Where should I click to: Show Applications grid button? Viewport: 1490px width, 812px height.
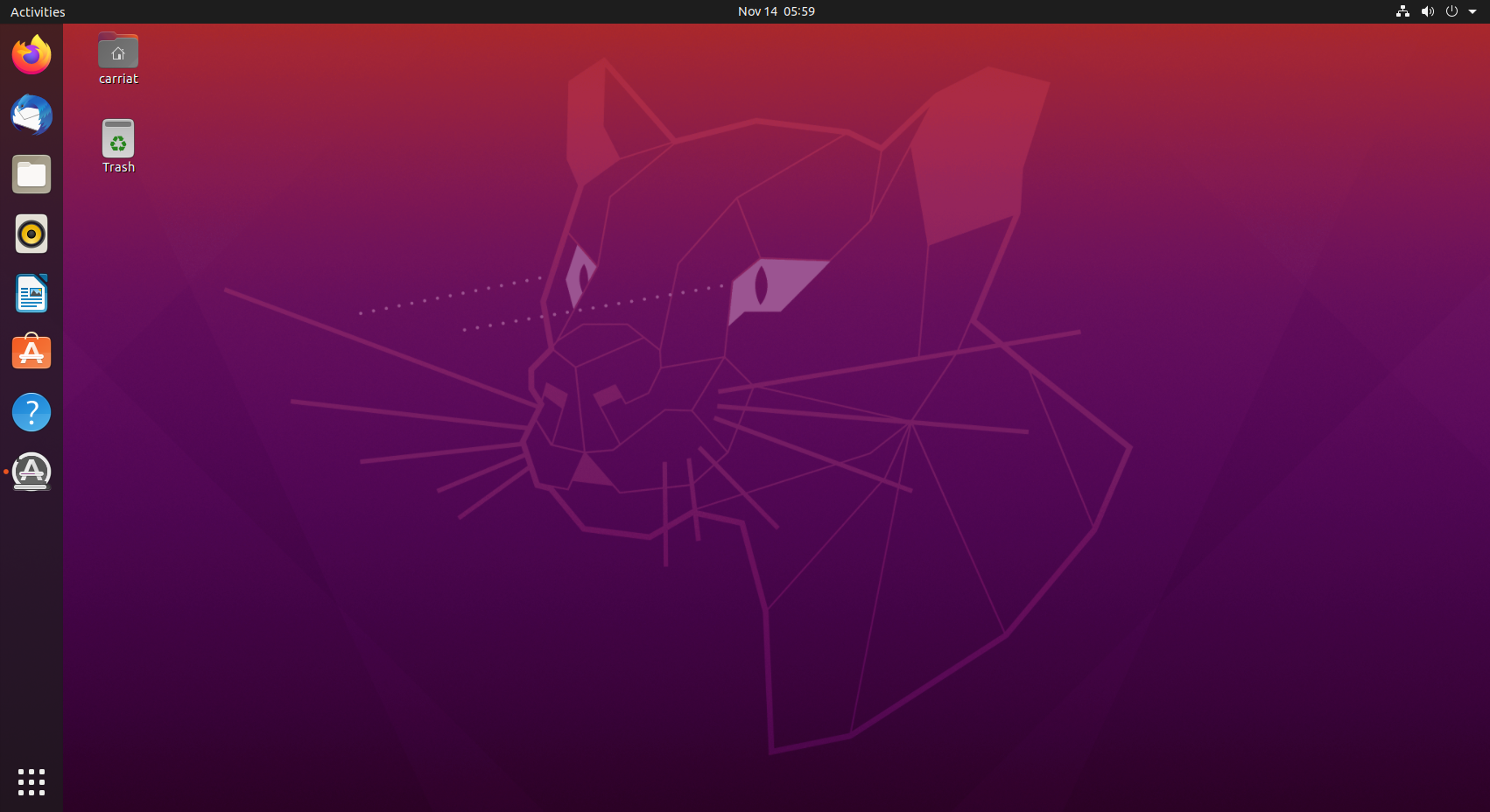(x=32, y=782)
